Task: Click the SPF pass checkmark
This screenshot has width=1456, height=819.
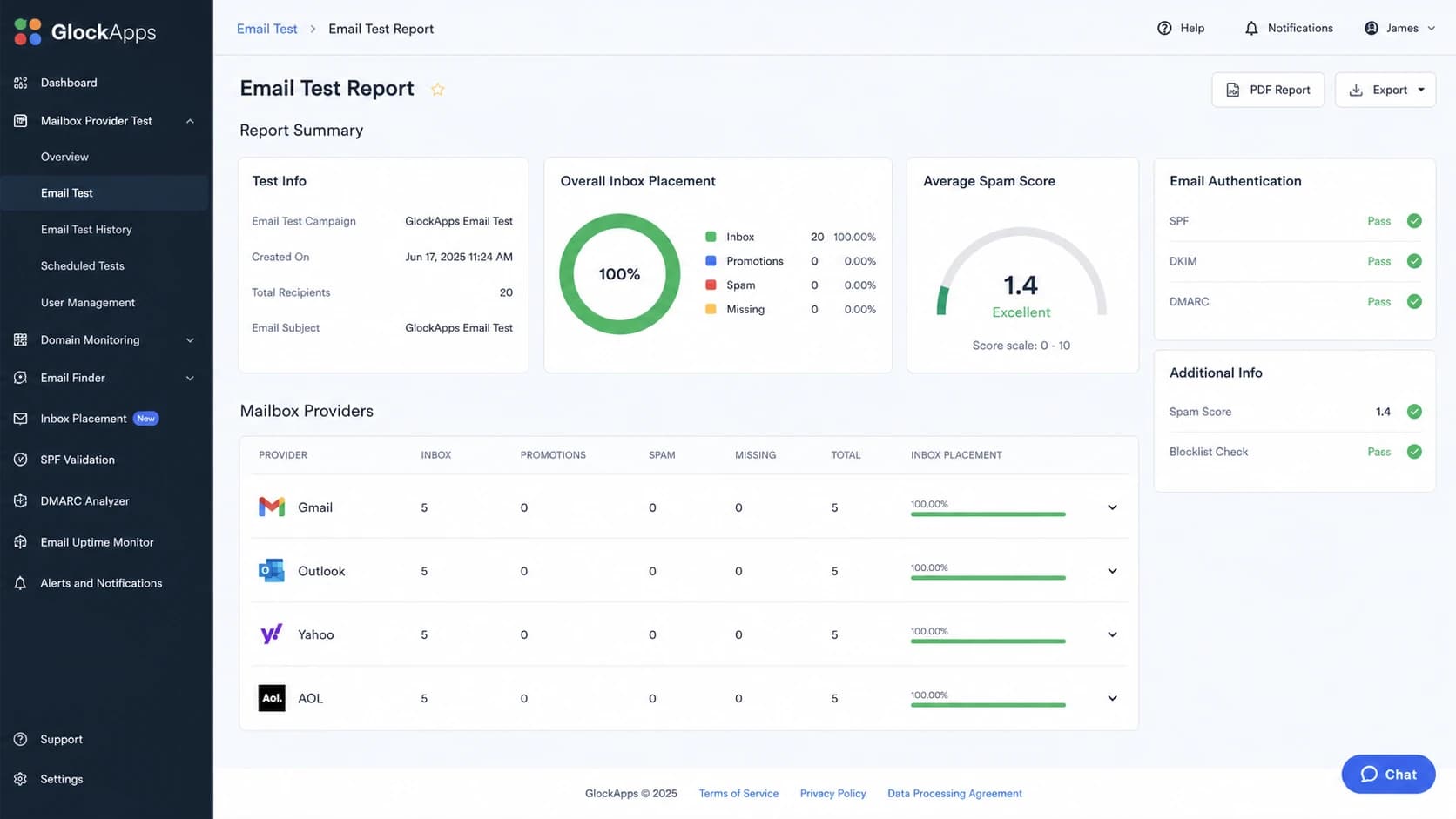Action: click(x=1414, y=221)
